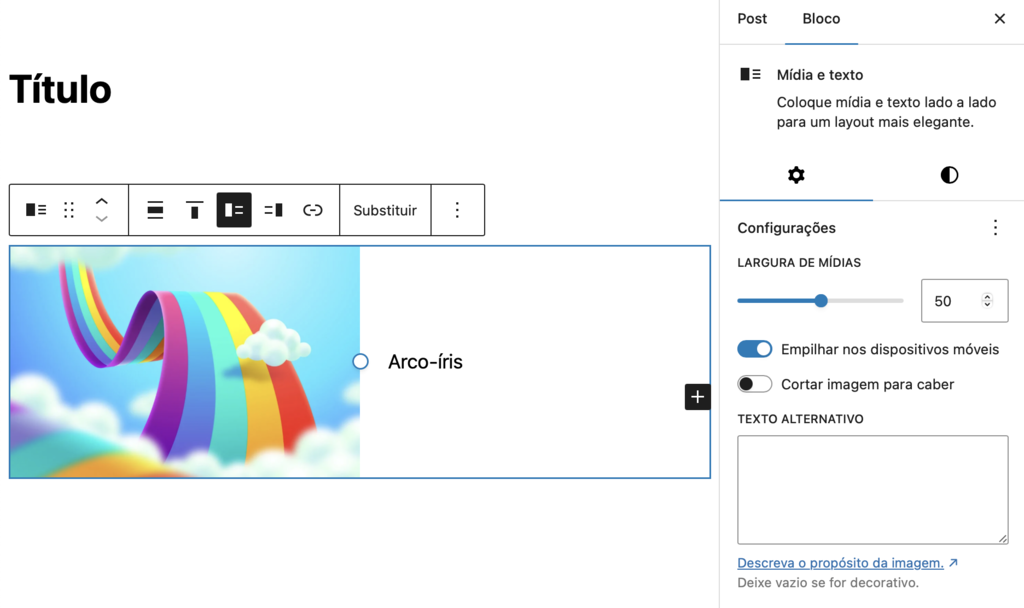Enable Cortar imagem para caber
Viewport: 1024px width, 608px height.
pyautogui.click(x=755, y=384)
